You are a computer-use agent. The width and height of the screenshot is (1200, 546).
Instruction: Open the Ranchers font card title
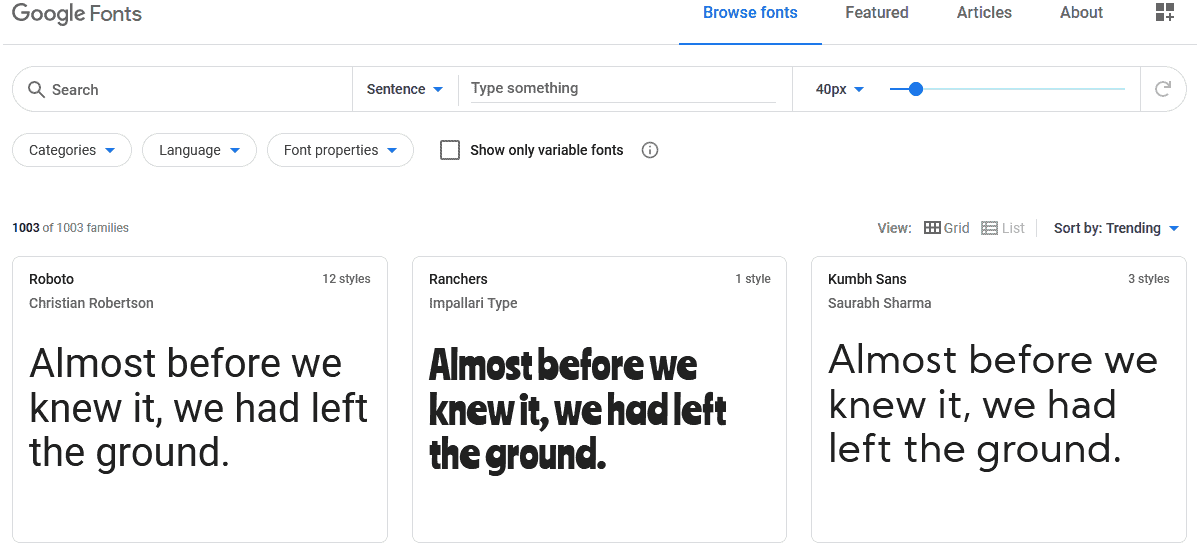click(458, 279)
